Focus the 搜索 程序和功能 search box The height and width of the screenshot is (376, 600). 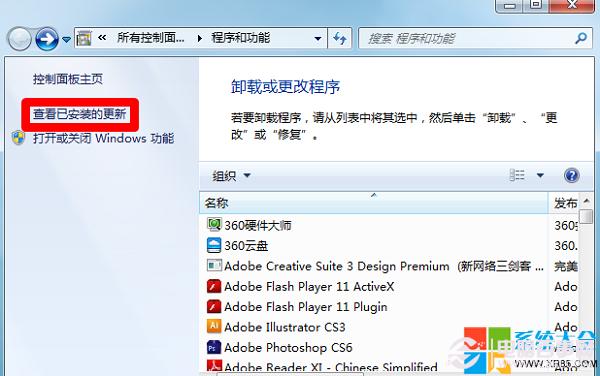click(x=476, y=38)
